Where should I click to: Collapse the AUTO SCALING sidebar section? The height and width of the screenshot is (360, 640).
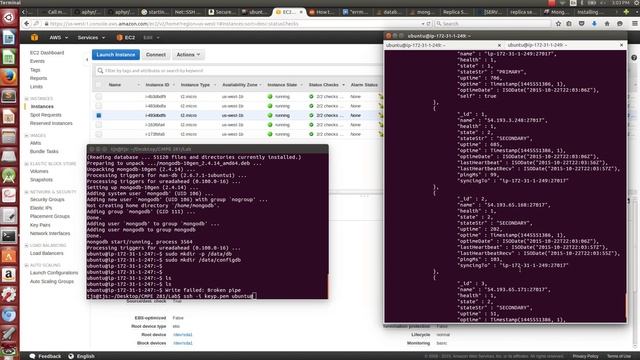tap(27, 265)
